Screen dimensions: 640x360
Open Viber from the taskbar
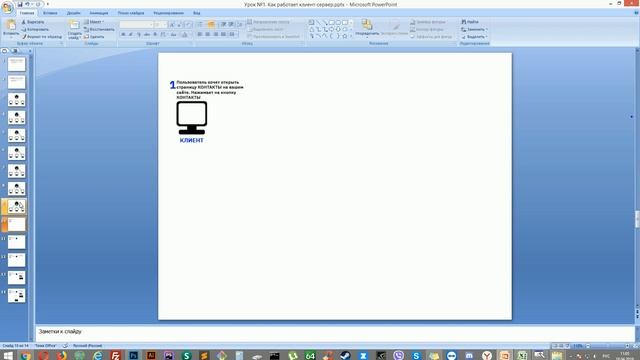399,356
